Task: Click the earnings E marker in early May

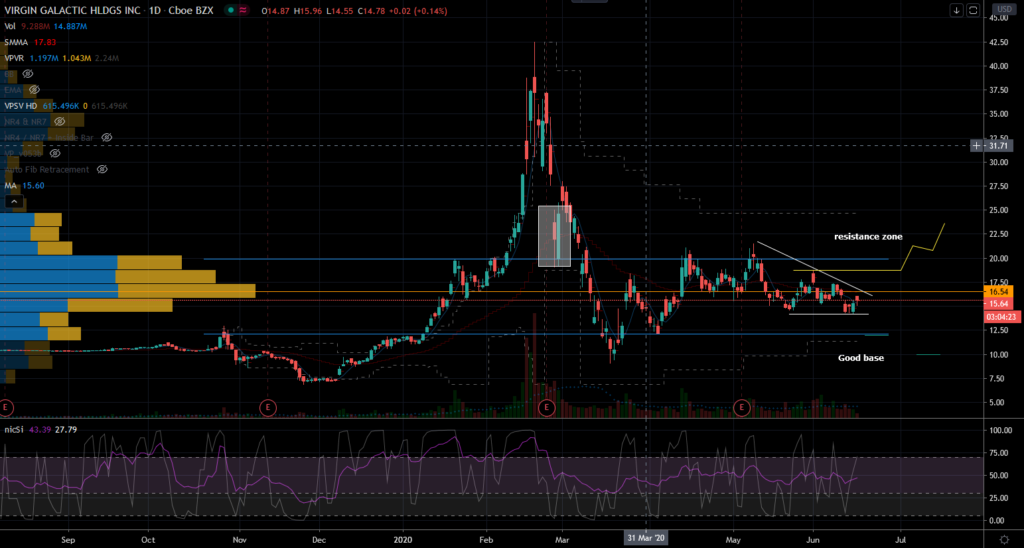Action: point(742,408)
